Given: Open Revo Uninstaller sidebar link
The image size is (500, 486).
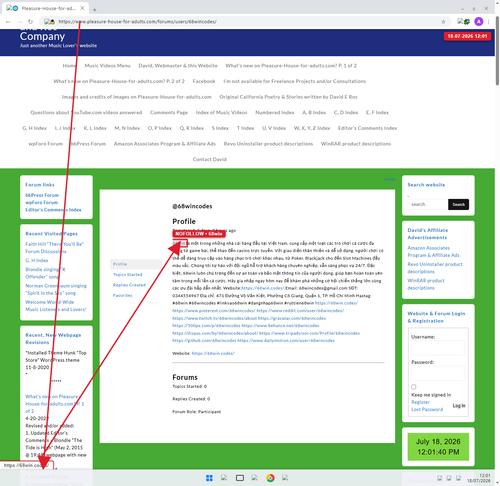Looking at the screenshot, I should 435,268.
